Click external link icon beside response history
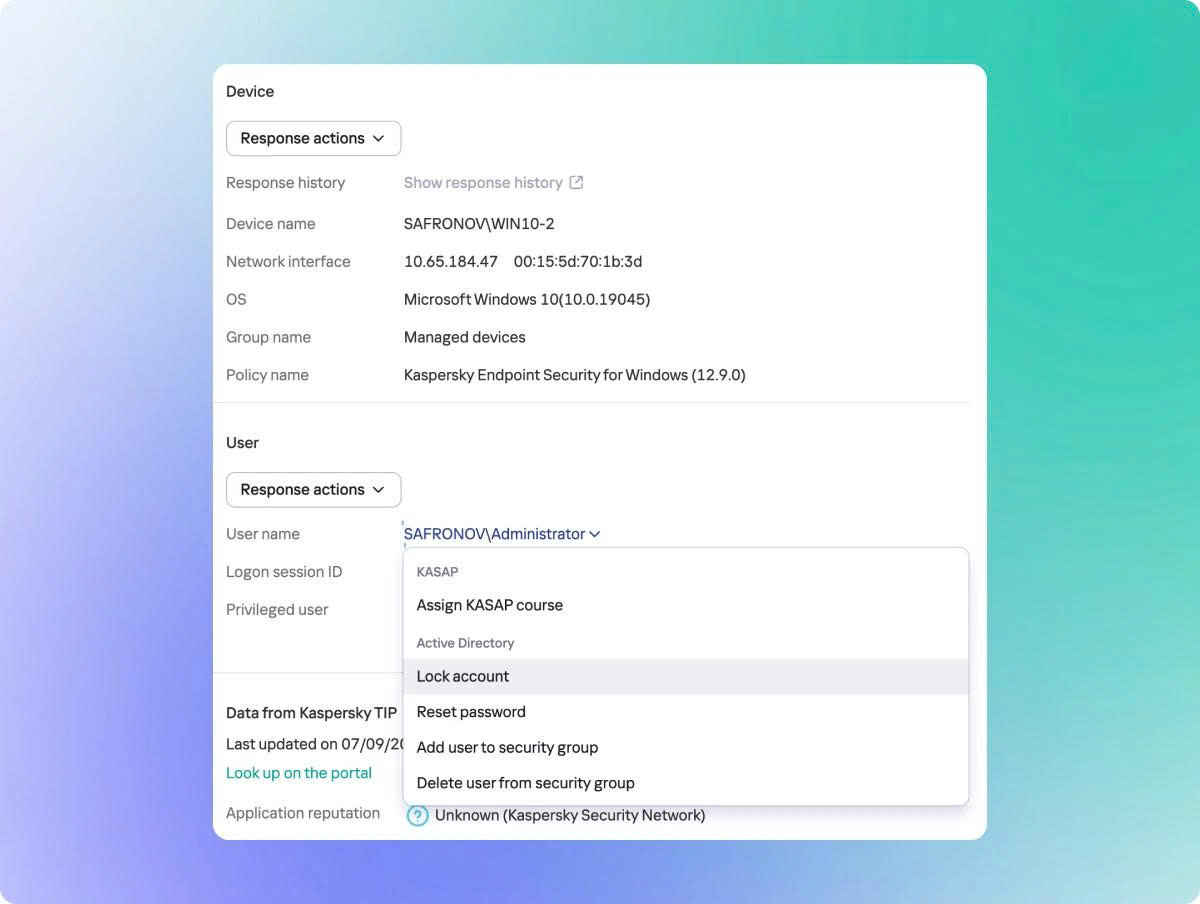Viewport: 1200px width, 904px height. pos(576,182)
